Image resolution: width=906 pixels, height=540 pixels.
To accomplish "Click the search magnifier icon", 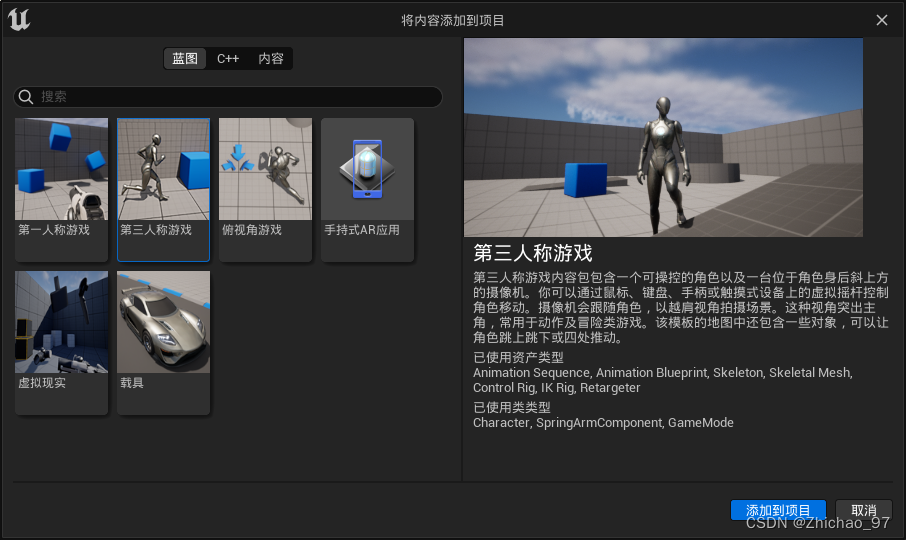I will click(26, 96).
